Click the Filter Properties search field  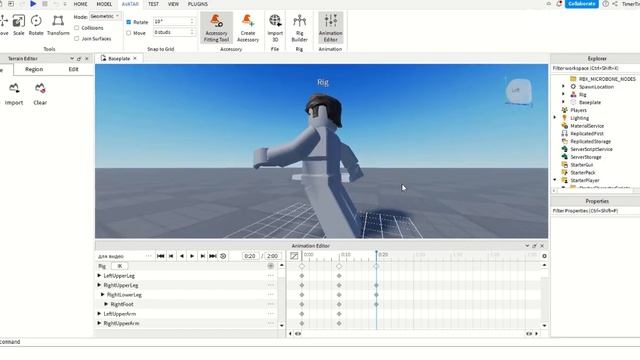click(596, 211)
